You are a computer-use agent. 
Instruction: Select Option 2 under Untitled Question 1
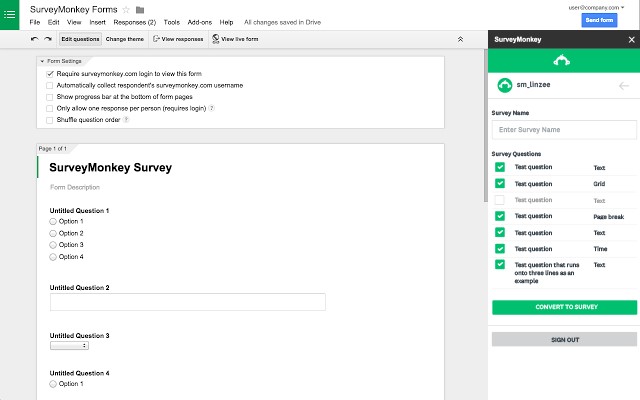click(x=53, y=233)
